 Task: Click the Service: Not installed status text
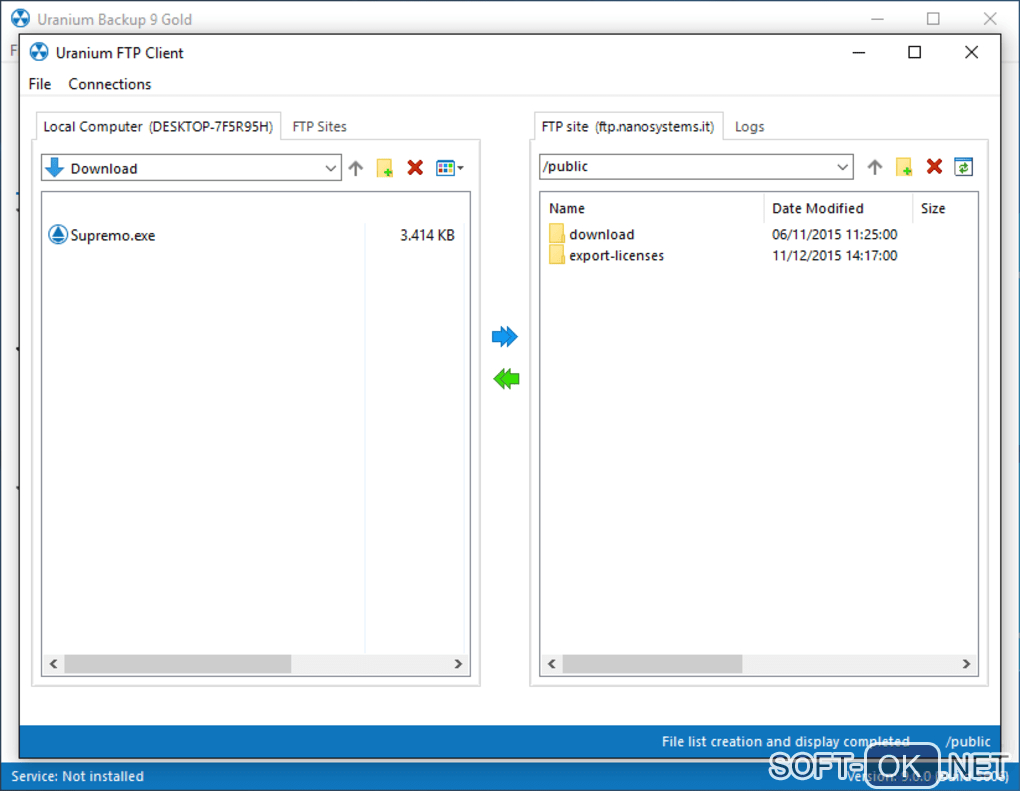point(77,776)
